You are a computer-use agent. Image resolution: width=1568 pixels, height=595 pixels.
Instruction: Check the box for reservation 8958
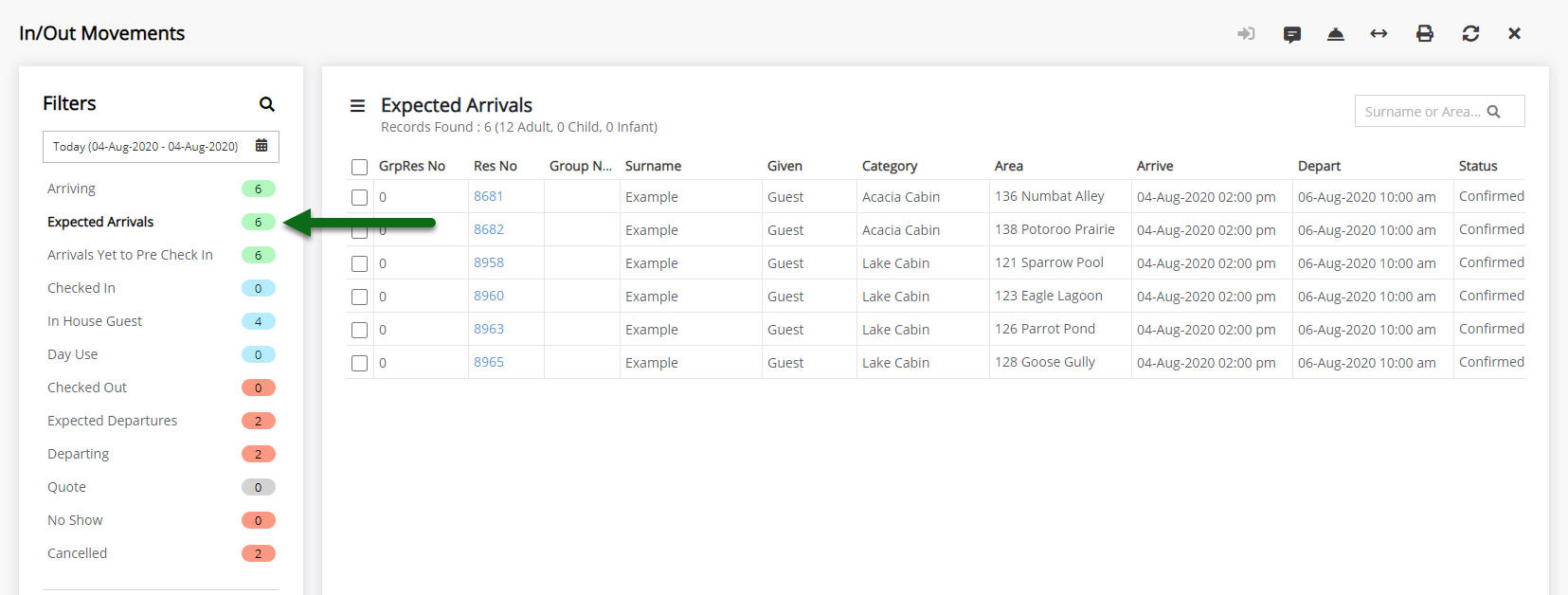(x=359, y=264)
